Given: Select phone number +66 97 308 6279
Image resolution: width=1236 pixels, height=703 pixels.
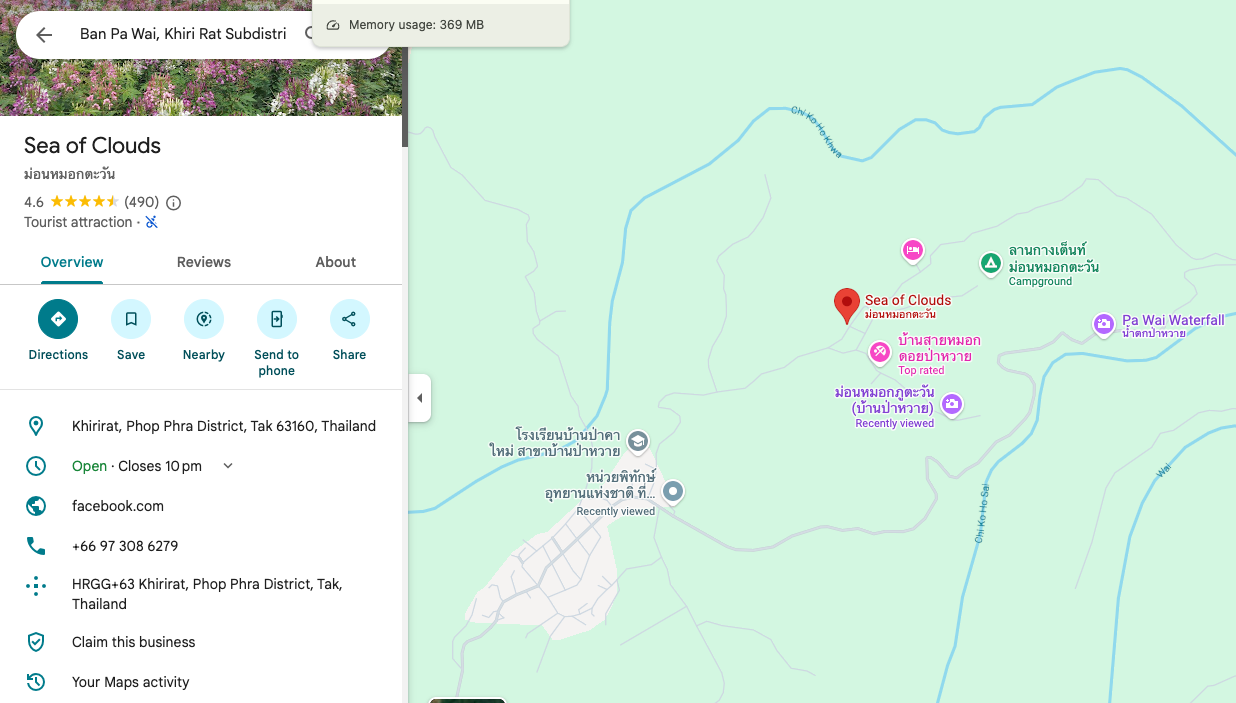Looking at the screenshot, I should (x=125, y=546).
